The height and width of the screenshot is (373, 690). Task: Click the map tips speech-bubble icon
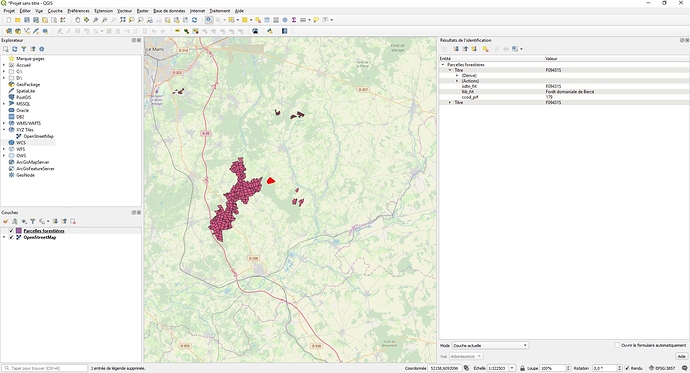pos(316,20)
